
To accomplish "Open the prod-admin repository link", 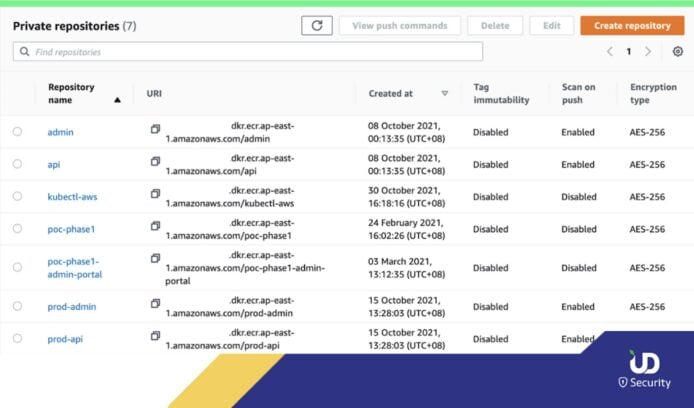I will [x=71, y=307].
